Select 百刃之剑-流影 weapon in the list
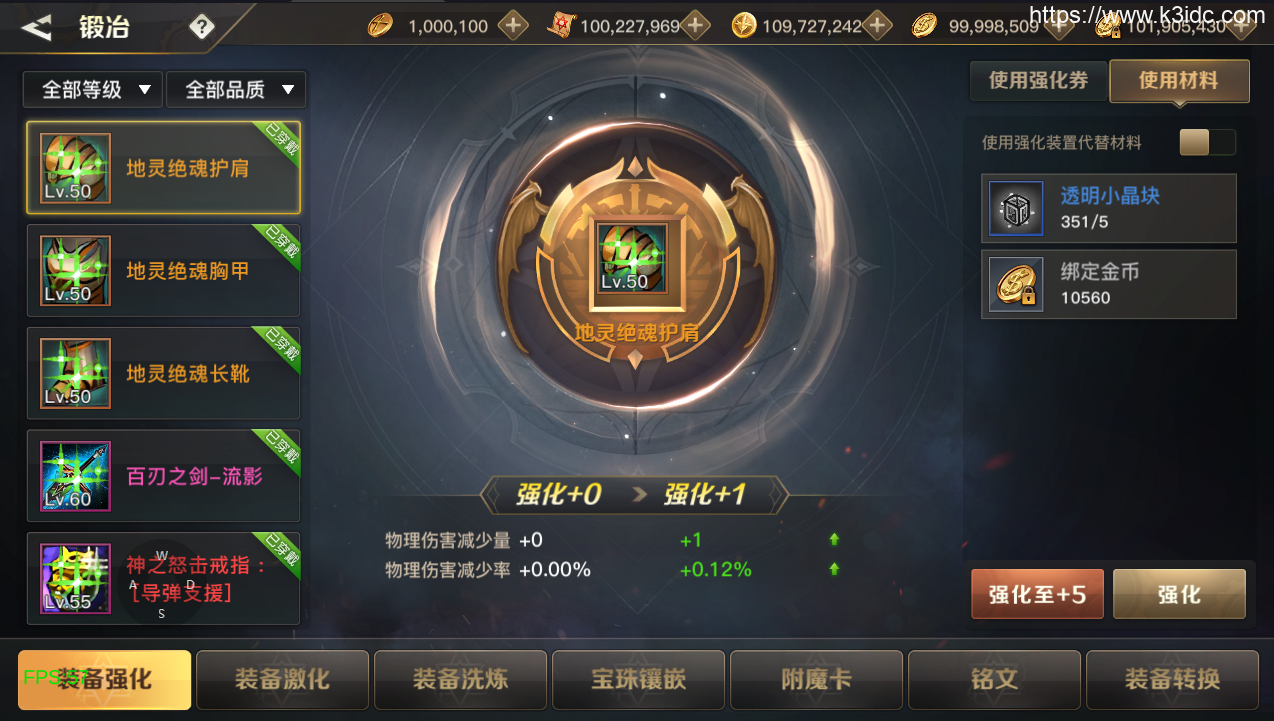 [163, 476]
